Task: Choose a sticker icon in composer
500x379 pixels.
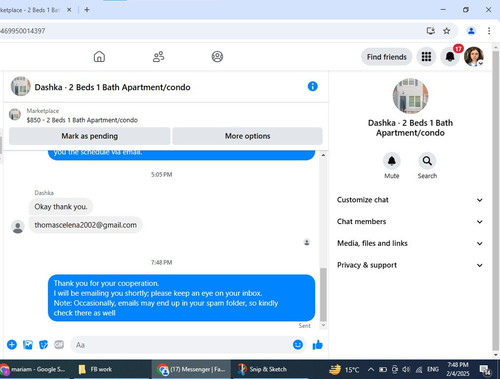Action: 43,345
